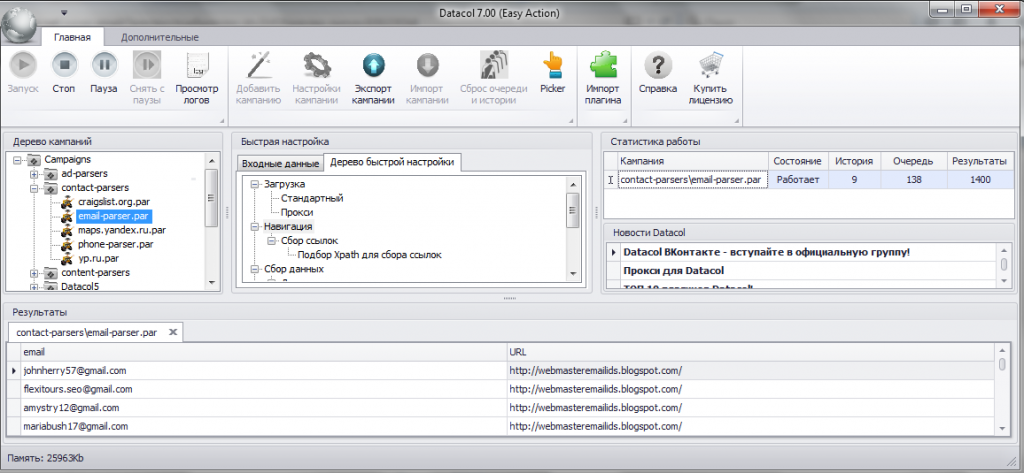Collapse the Сбор ссылок node
This screenshot has width=1024, height=473.
point(271,241)
